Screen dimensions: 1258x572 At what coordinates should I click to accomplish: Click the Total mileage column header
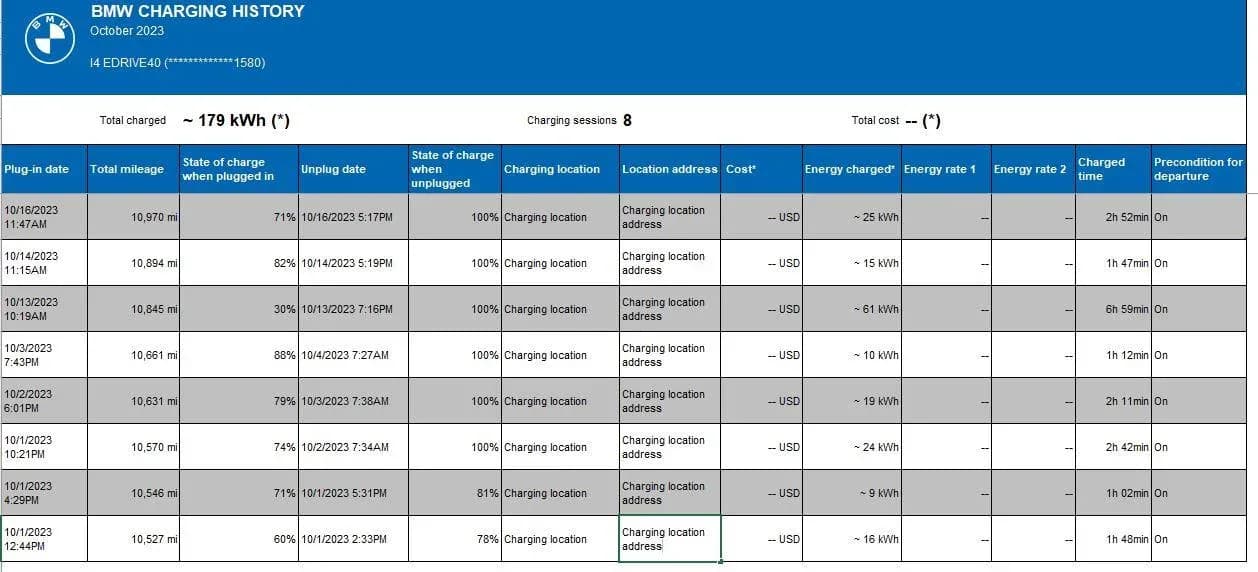click(x=133, y=169)
